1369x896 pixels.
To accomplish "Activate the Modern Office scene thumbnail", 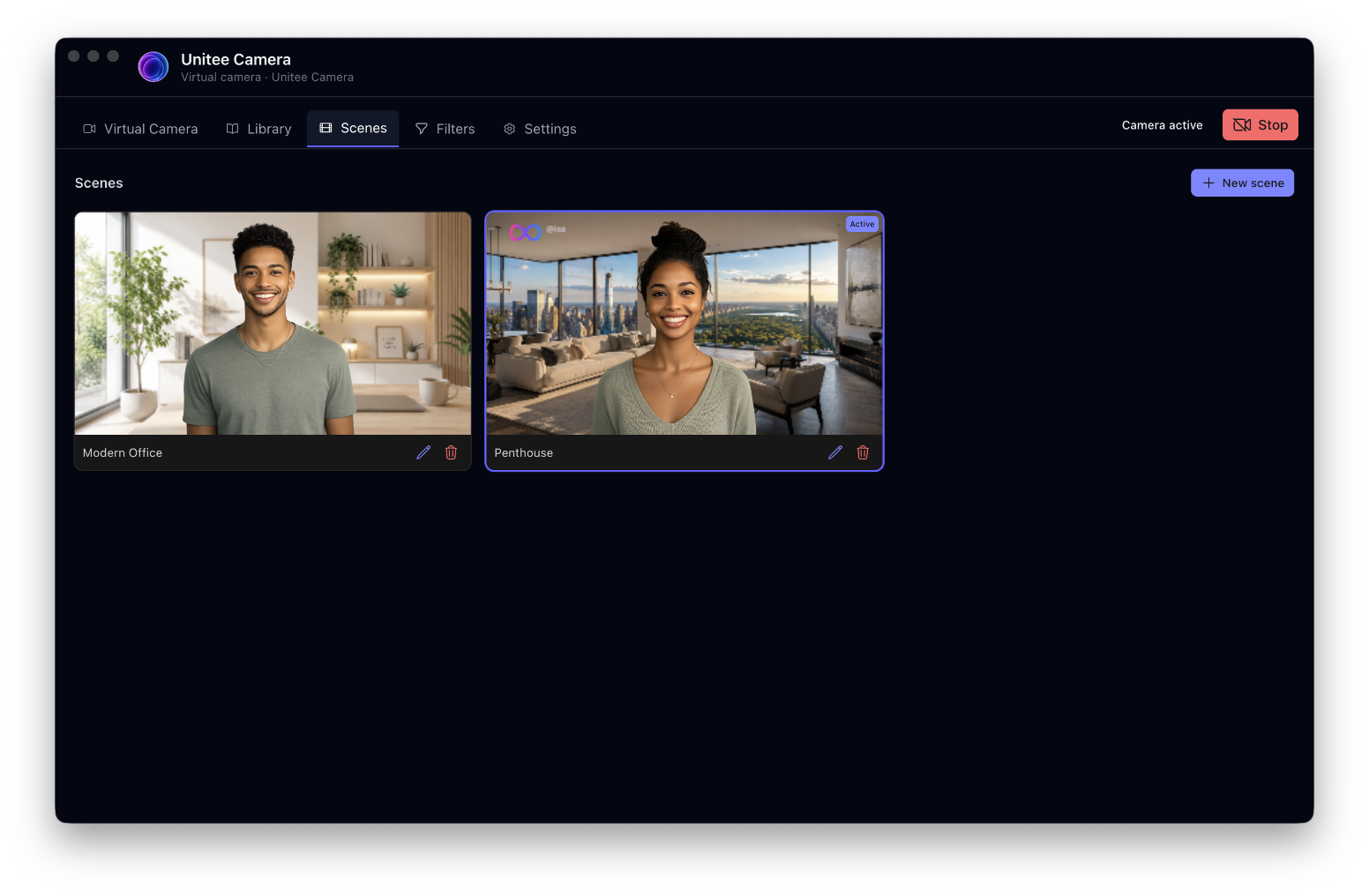I will coord(273,324).
